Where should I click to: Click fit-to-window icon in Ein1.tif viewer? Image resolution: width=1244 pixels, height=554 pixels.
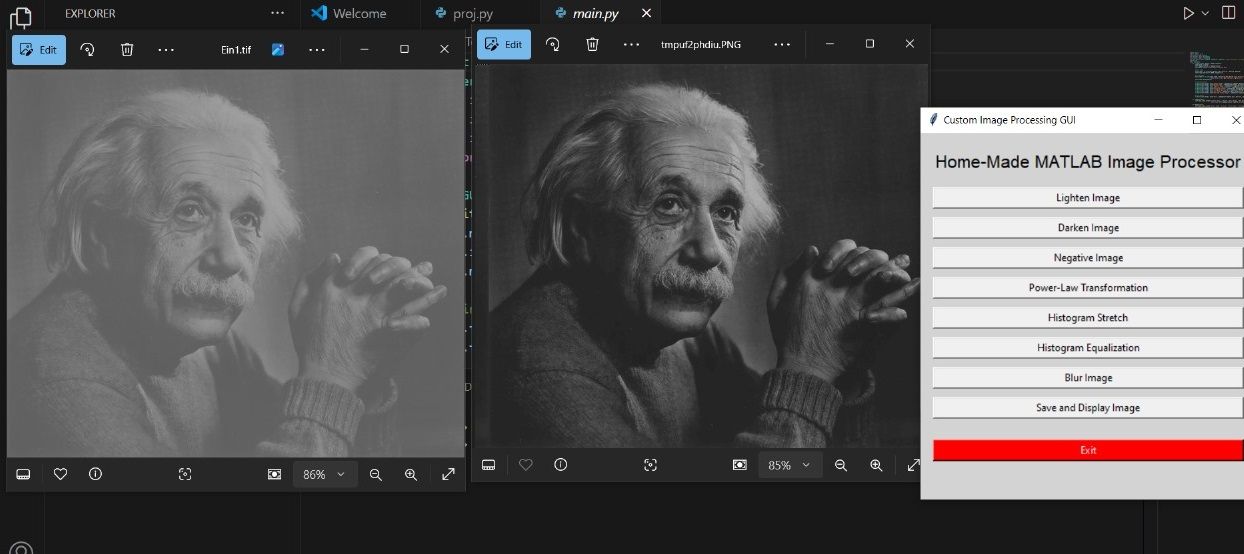click(x=274, y=474)
